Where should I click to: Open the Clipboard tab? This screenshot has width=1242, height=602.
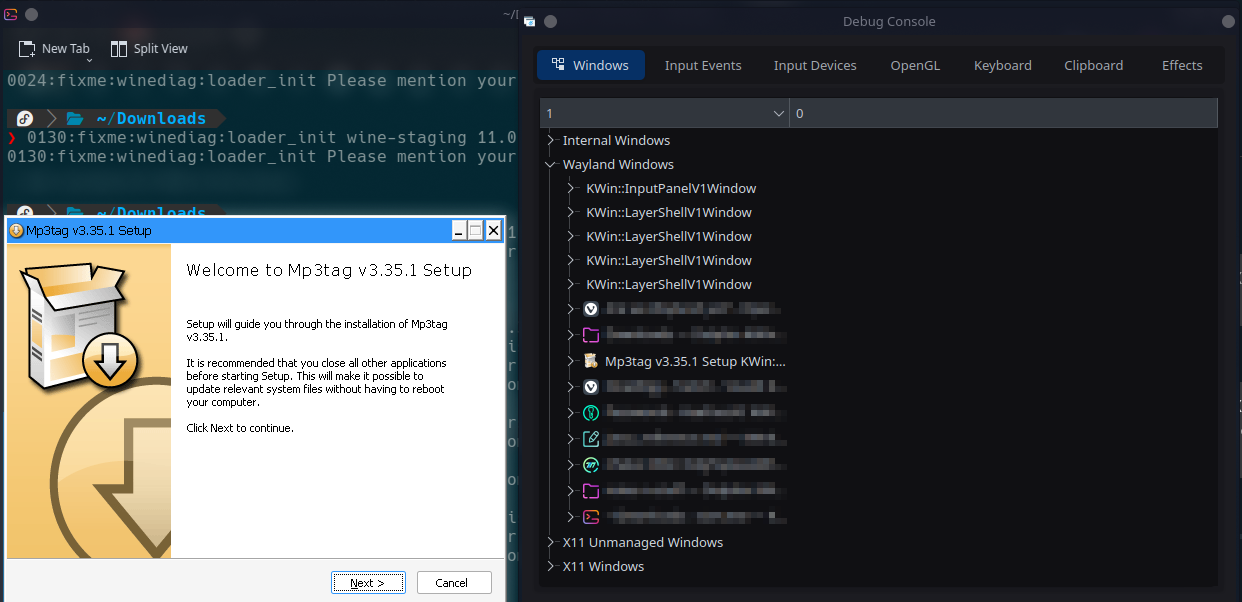[x=1094, y=65]
